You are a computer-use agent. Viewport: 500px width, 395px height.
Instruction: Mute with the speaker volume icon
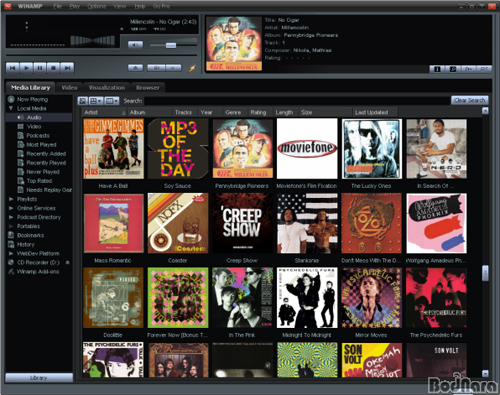135,45
